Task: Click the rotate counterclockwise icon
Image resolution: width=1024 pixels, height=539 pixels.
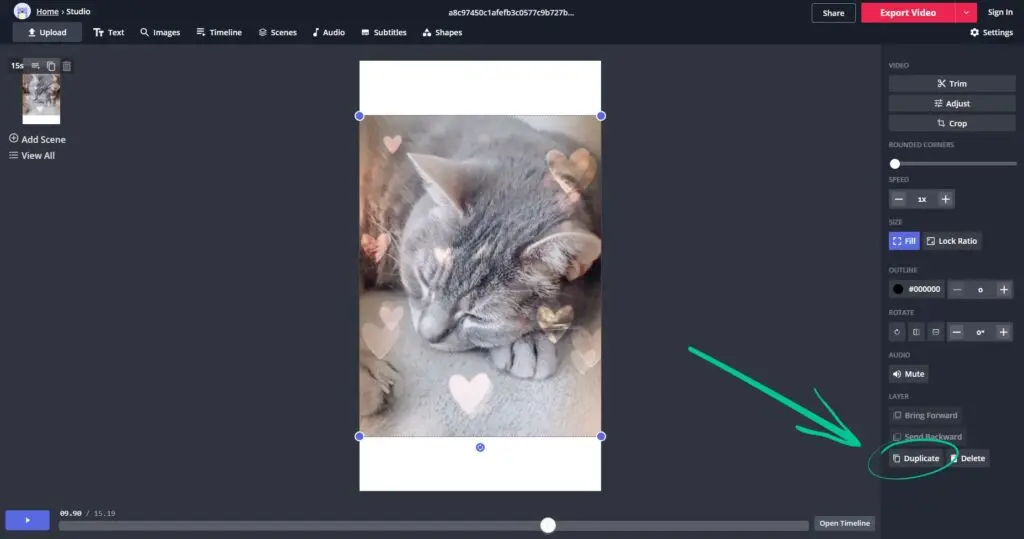Action: coord(897,332)
